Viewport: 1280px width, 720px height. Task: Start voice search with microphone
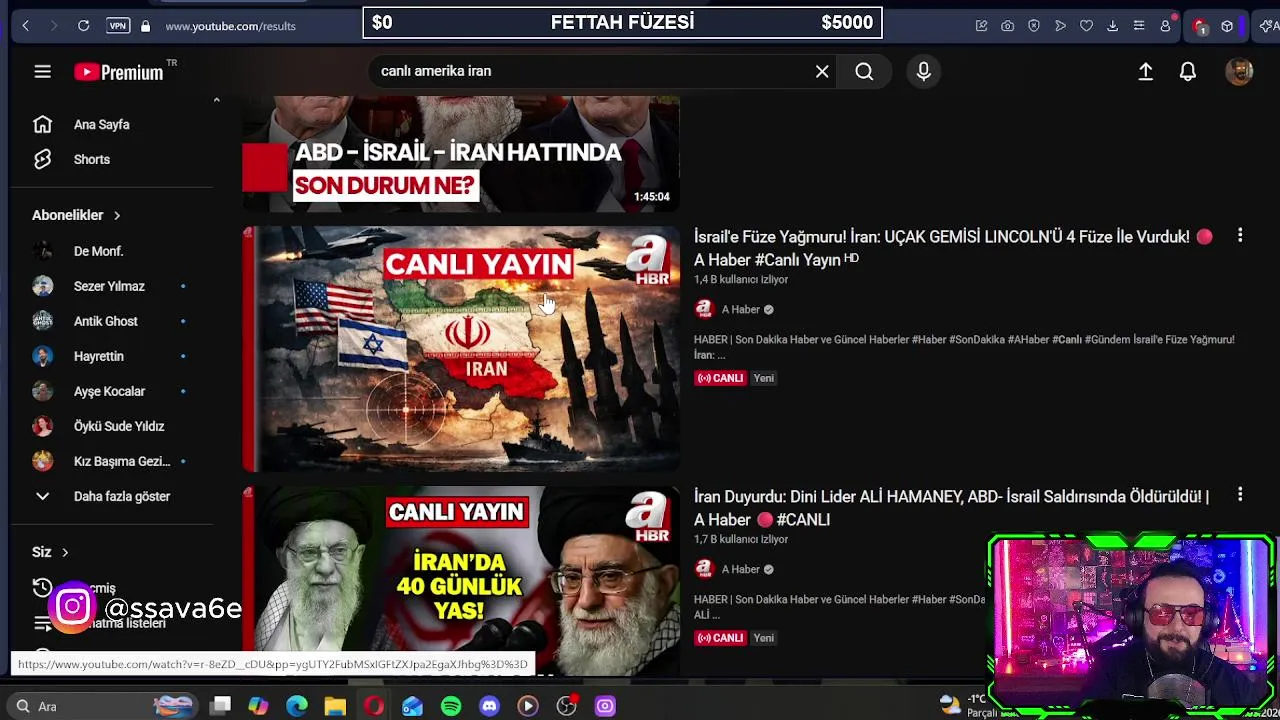[923, 71]
